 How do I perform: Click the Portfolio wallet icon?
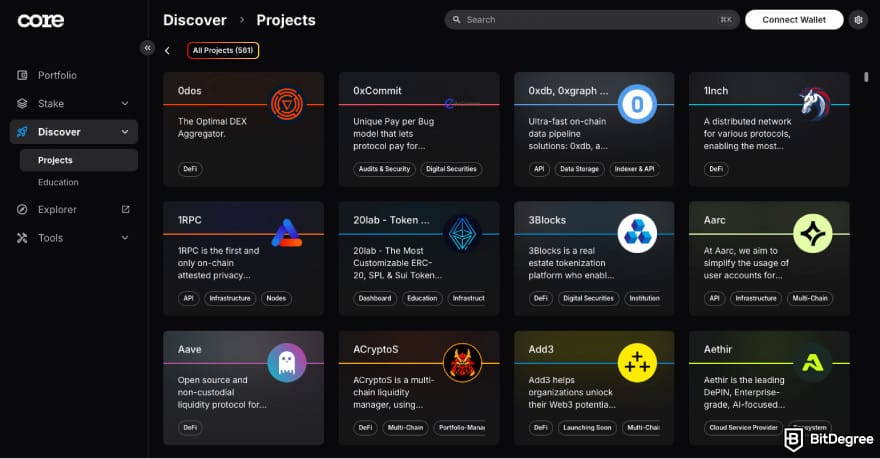[22, 75]
